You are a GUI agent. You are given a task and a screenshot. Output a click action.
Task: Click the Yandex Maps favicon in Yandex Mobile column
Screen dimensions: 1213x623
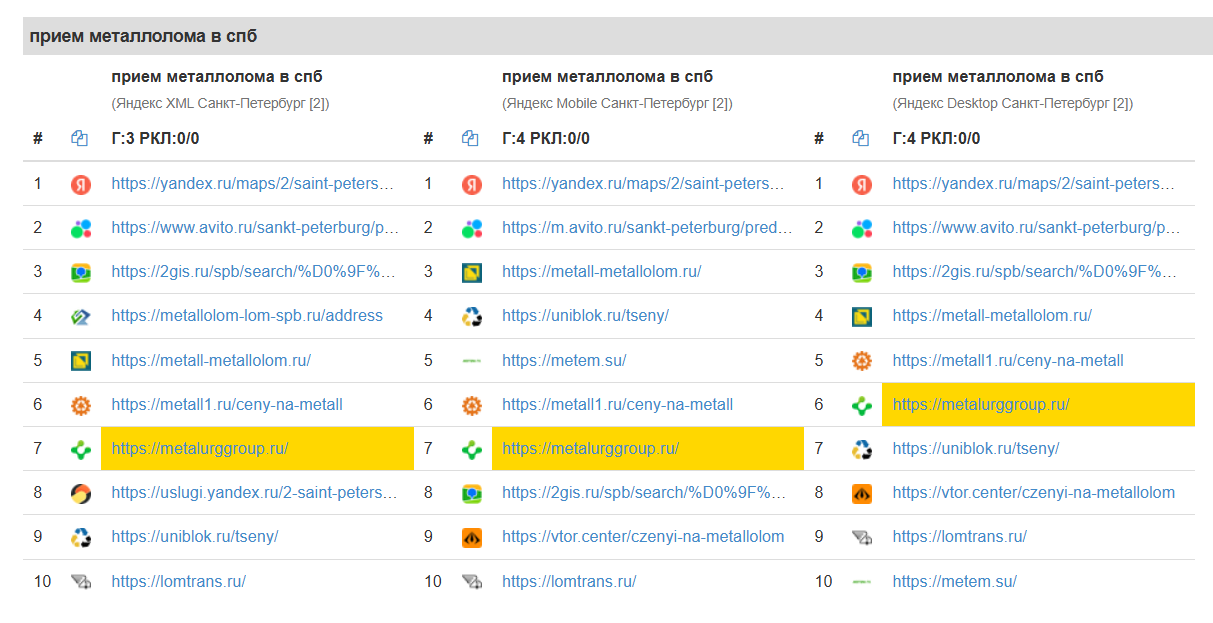coord(472,184)
